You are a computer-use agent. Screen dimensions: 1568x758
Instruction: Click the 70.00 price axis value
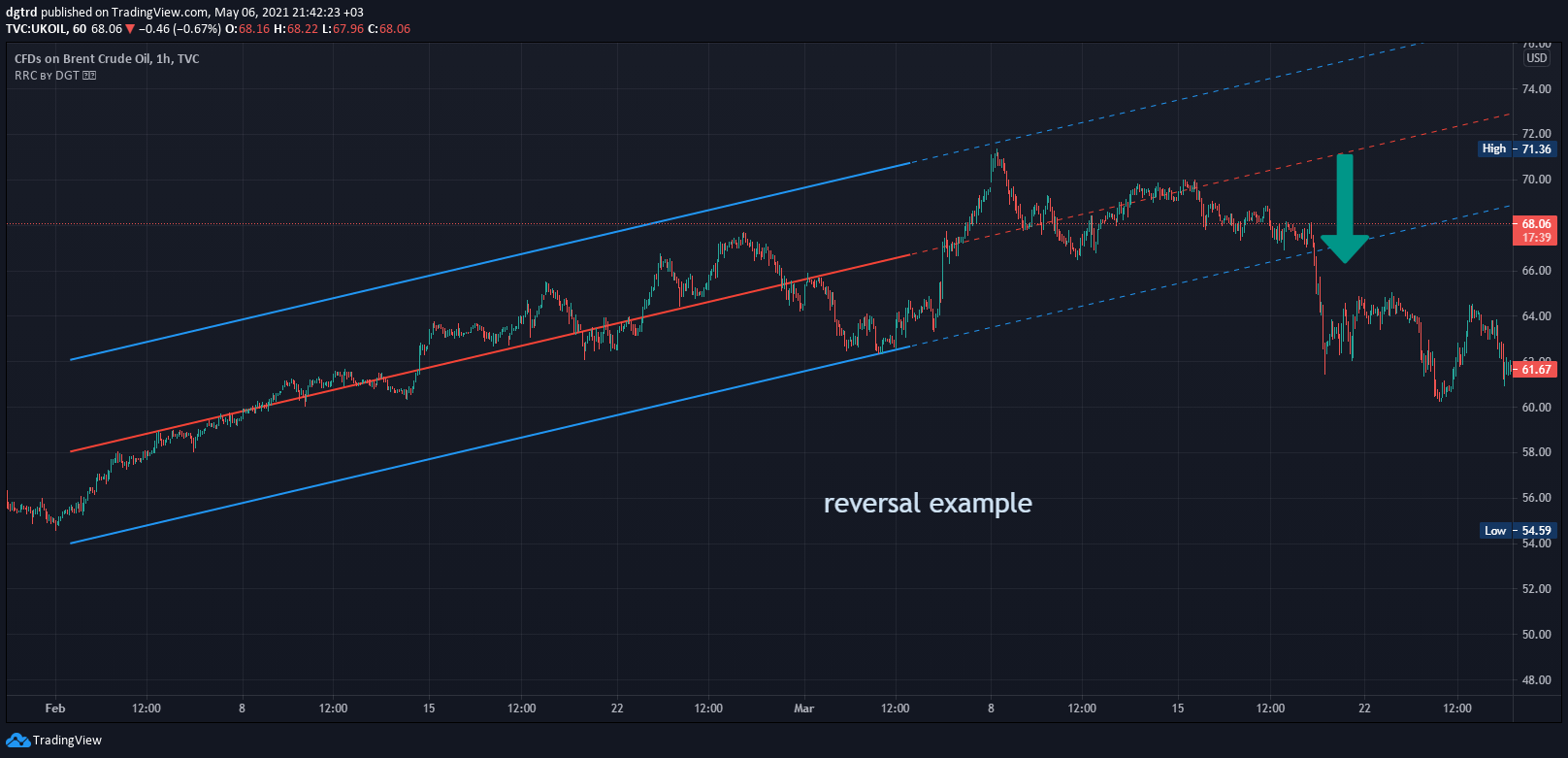click(1536, 180)
